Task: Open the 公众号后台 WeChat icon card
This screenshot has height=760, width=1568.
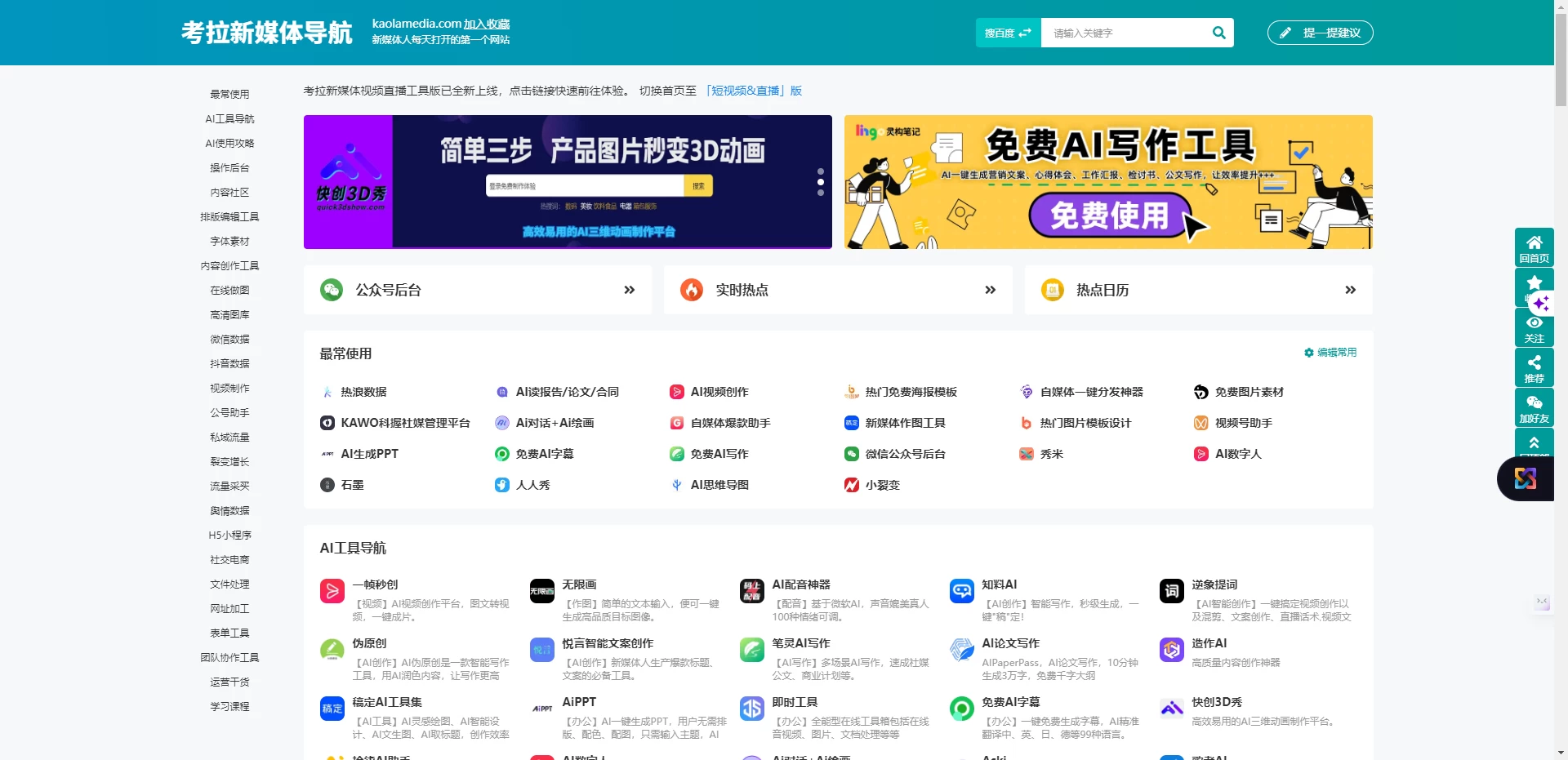Action: coord(332,290)
